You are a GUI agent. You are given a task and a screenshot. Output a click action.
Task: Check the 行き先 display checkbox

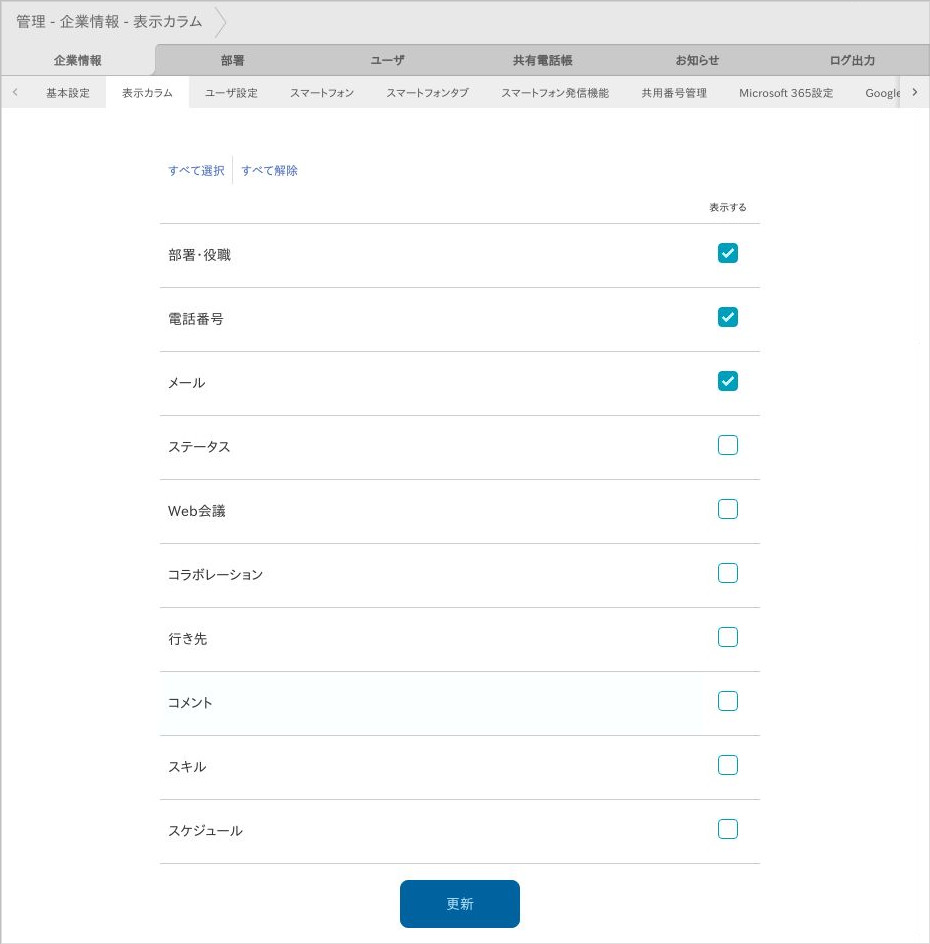click(727, 637)
